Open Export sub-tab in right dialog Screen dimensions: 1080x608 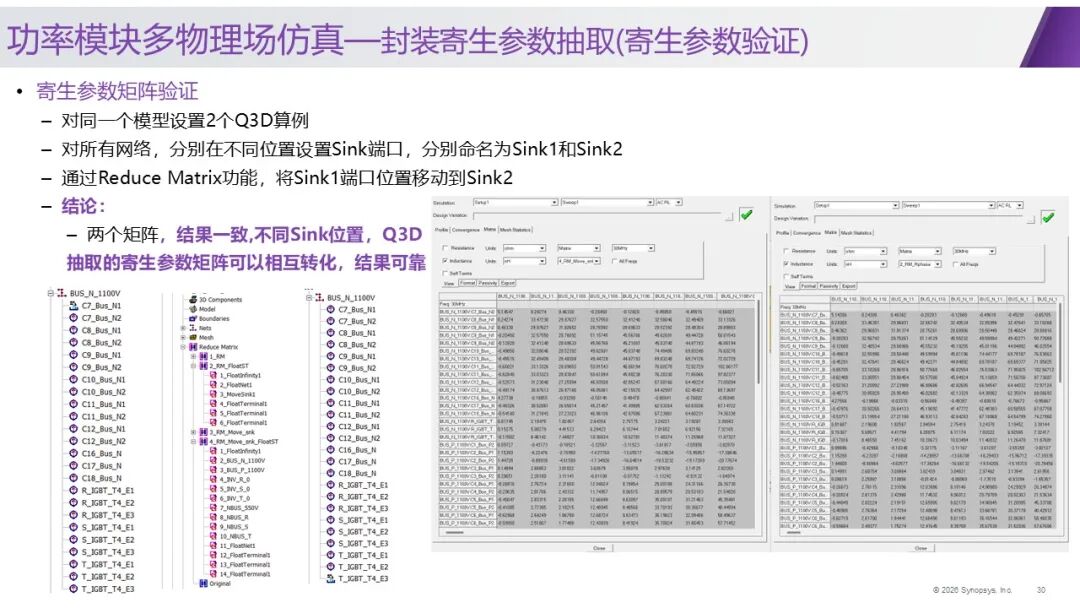(849, 286)
